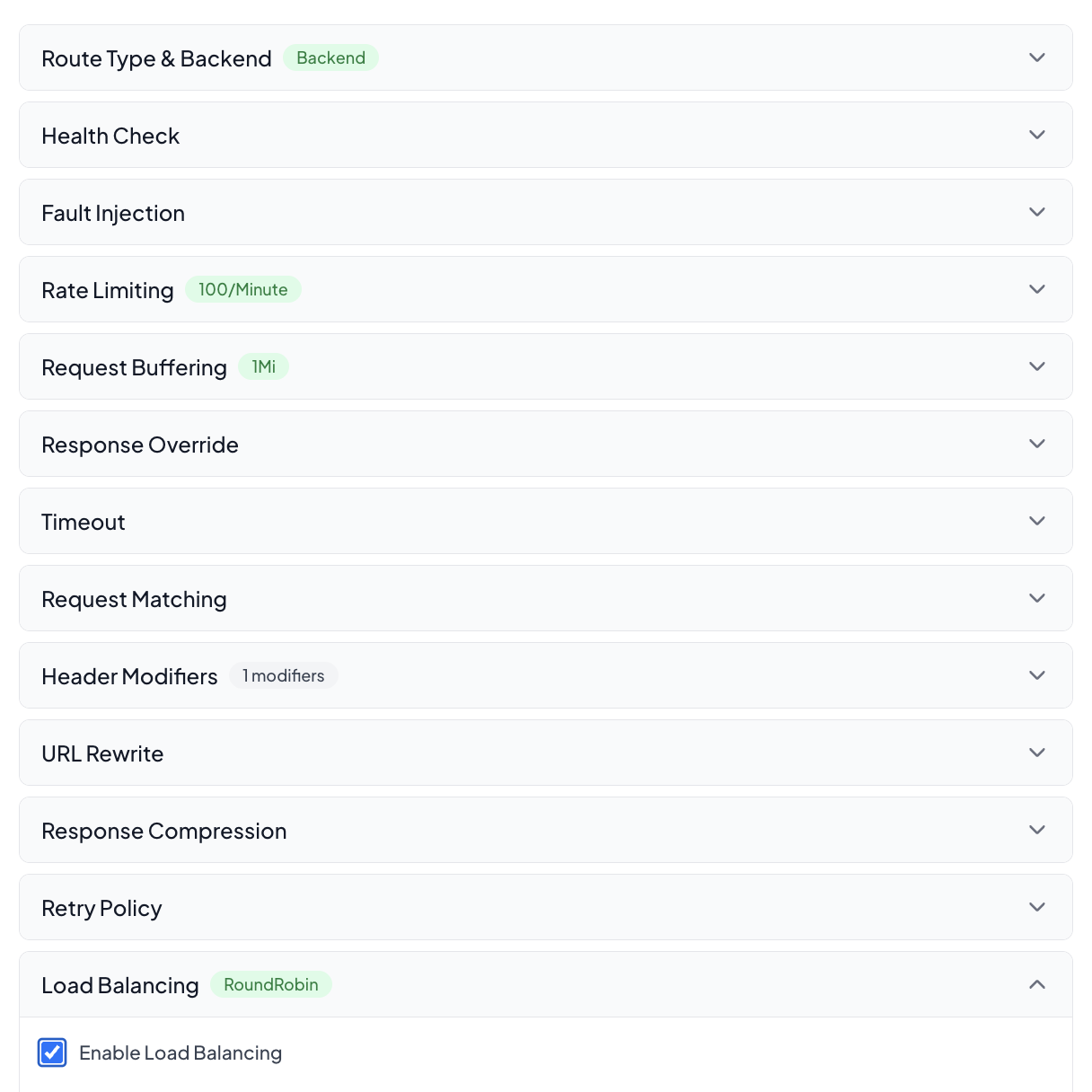Click the Response Override chevron icon
The image size is (1092, 1092).
point(1037,444)
